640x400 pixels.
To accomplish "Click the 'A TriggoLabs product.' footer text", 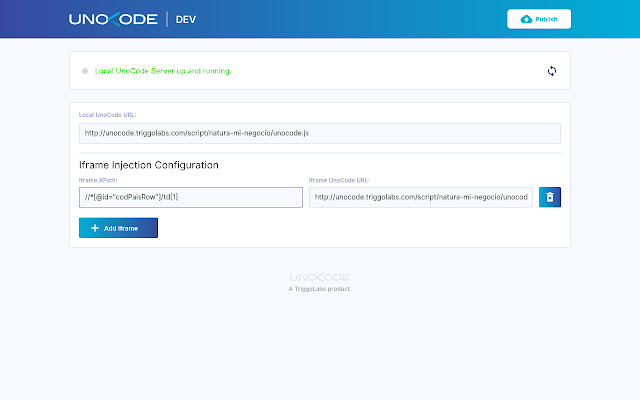I will click(320, 289).
